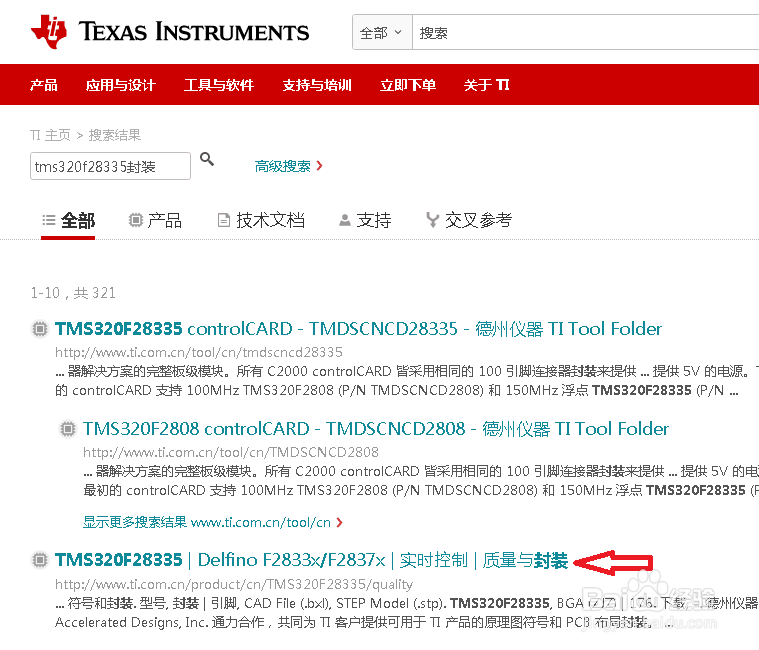Image resolution: width=759 pixels, height=650 pixels.
Task: Select the 全部 results tab
Action: pyautogui.click(x=68, y=221)
